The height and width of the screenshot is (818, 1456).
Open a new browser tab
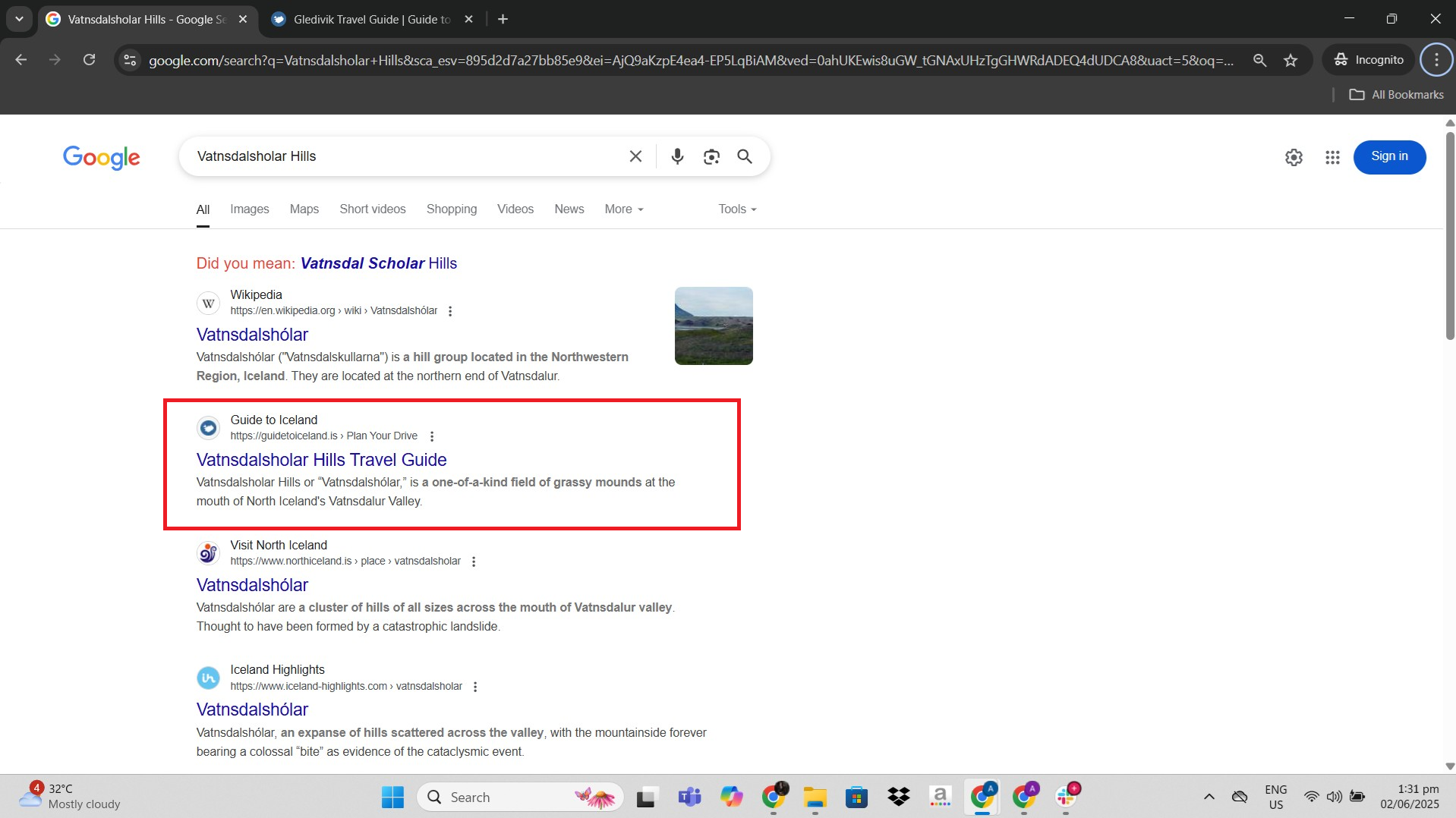click(503, 19)
